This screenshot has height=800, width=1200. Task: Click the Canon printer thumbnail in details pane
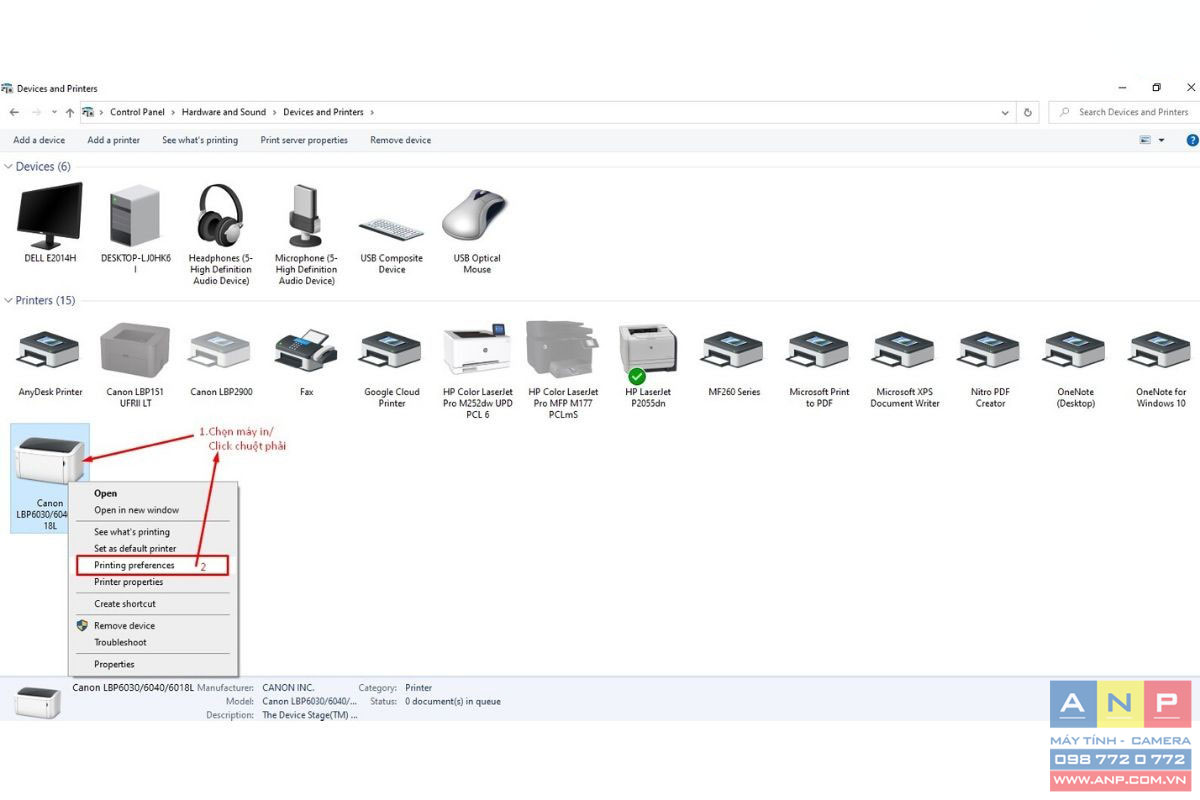pos(38,701)
